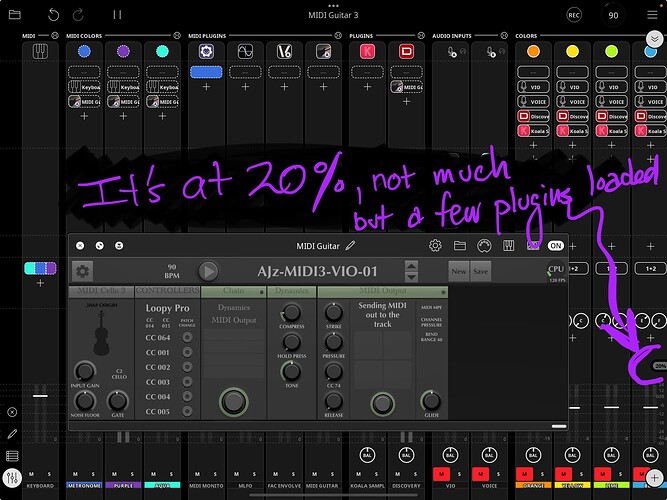Click the New preset button

pyautogui.click(x=458, y=271)
